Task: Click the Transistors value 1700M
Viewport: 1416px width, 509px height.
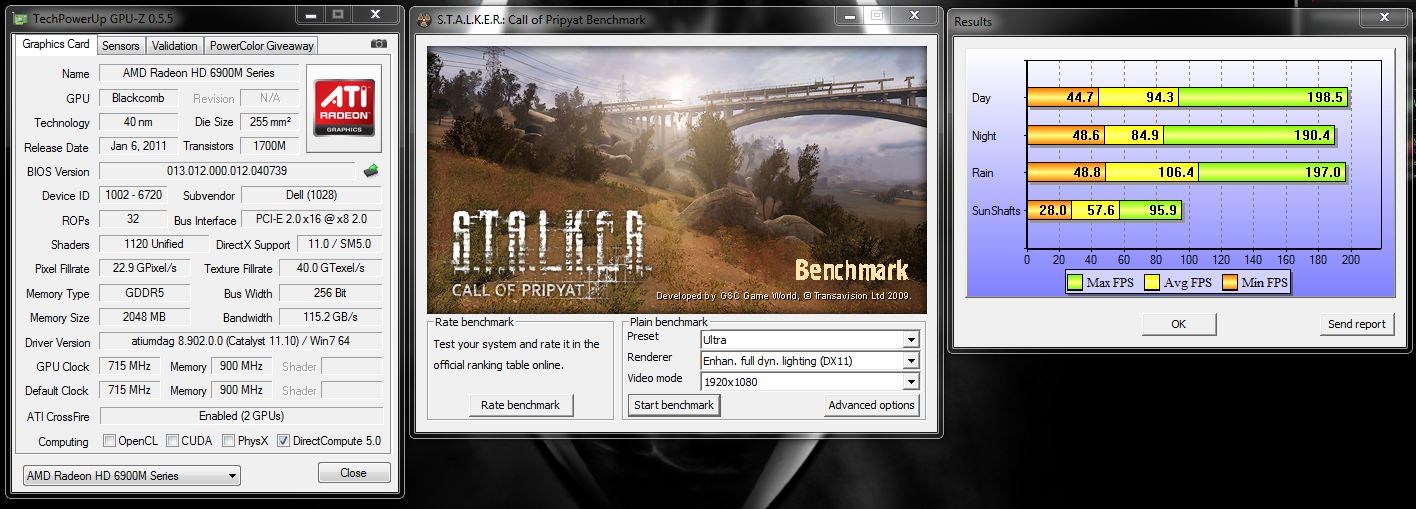Action: [x=270, y=146]
